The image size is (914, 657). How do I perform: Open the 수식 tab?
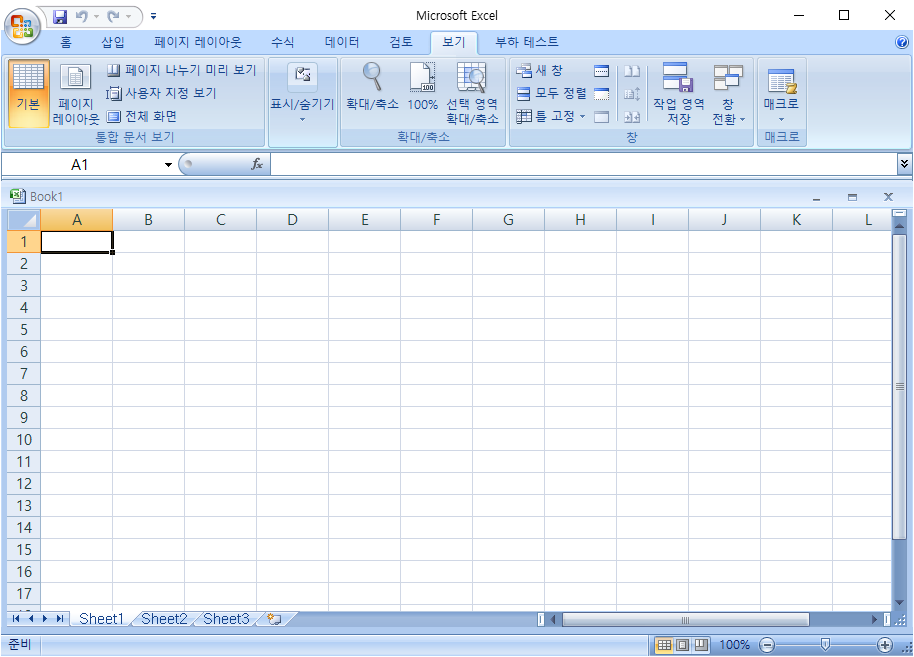click(283, 42)
